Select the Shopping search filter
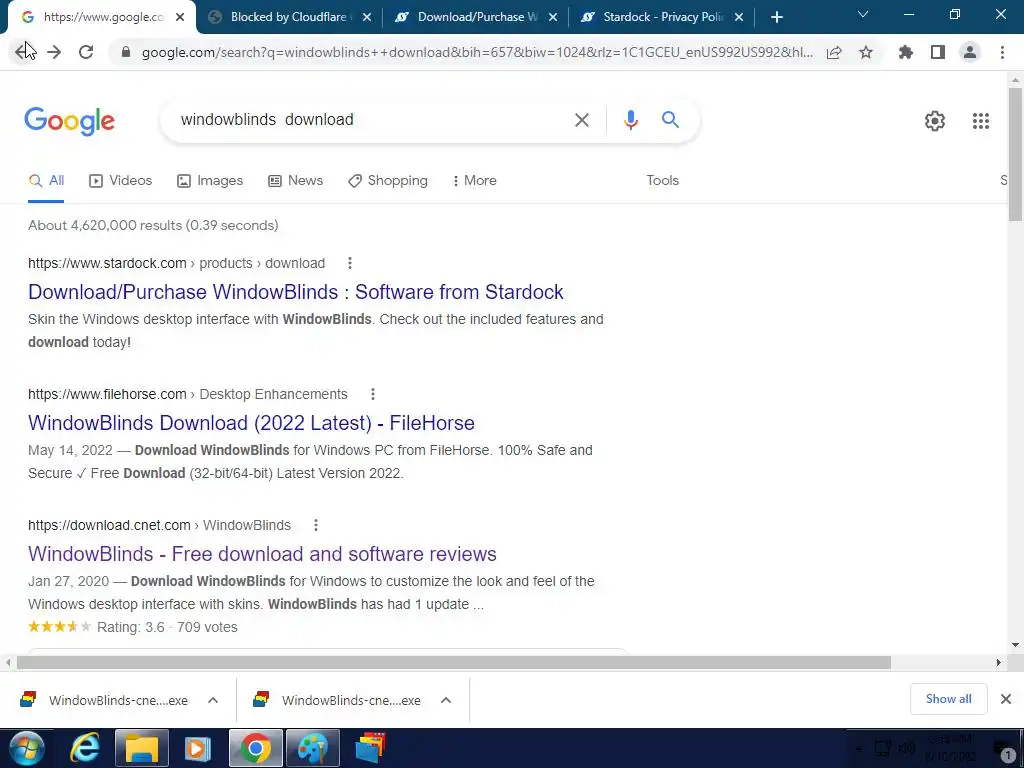 388,181
